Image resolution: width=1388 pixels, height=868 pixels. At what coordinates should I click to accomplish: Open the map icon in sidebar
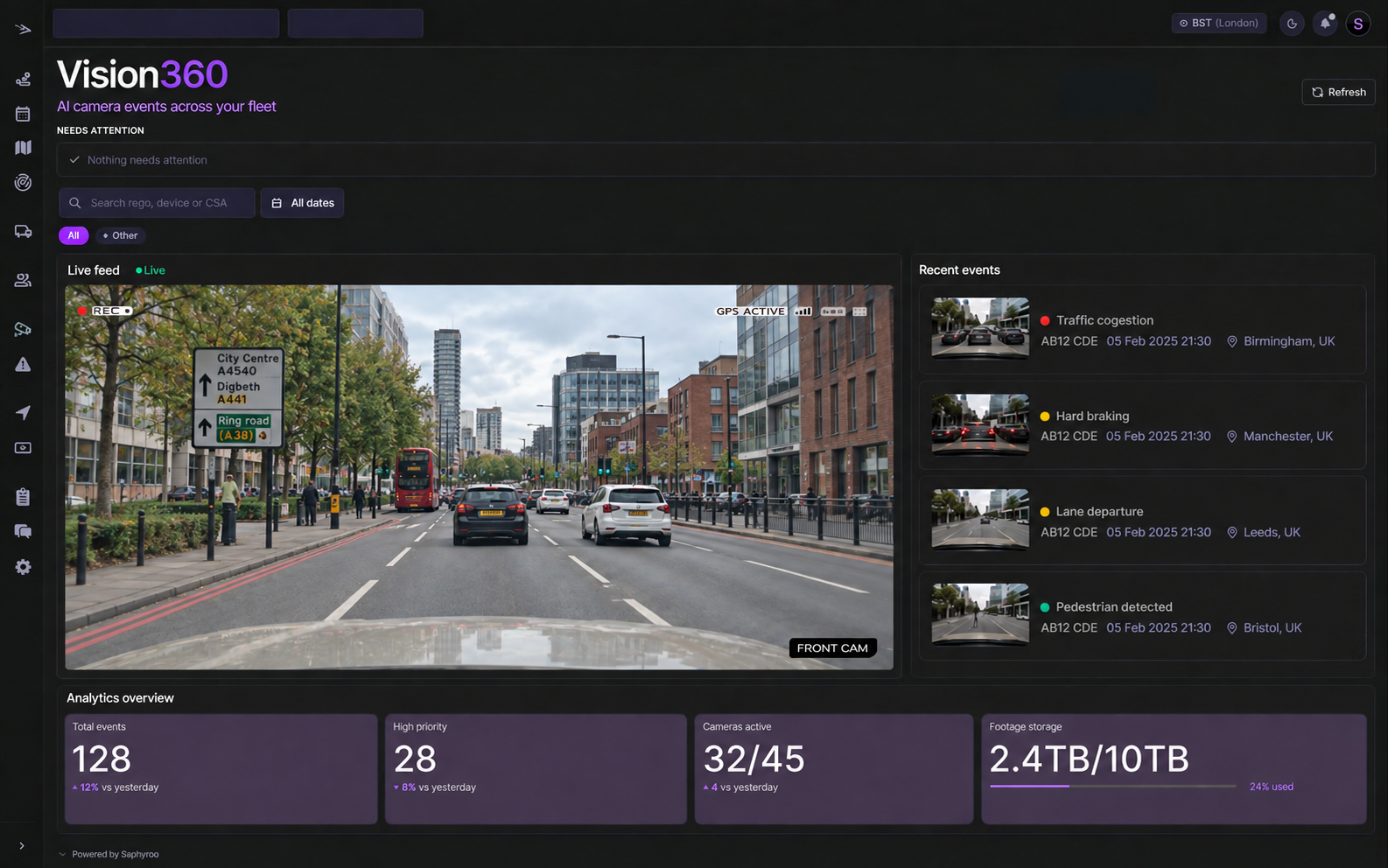[x=23, y=148]
